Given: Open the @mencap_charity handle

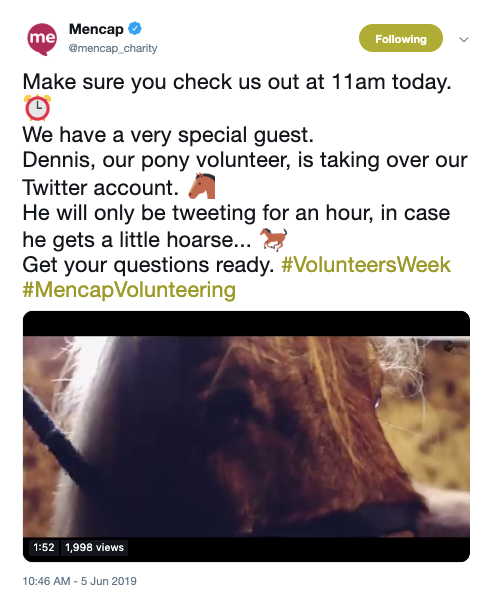Looking at the screenshot, I should (113, 49).
